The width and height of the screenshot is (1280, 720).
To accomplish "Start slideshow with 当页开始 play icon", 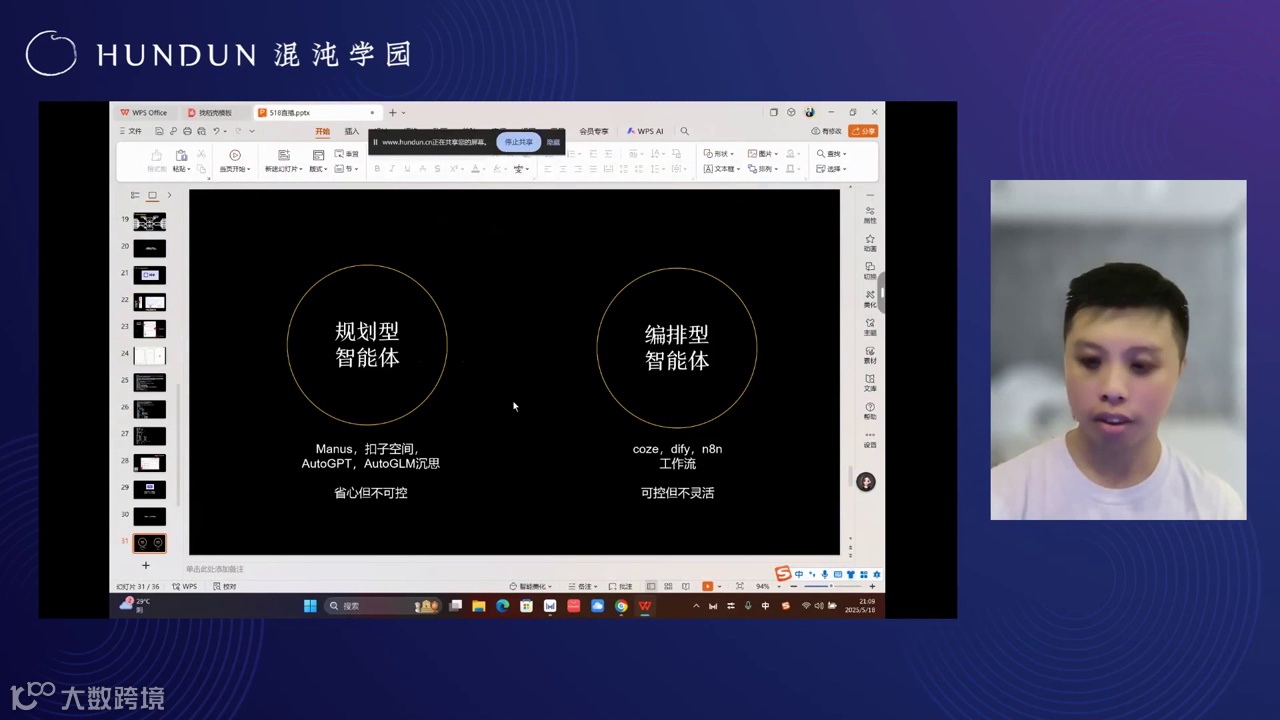I will (x=235, y=155).
